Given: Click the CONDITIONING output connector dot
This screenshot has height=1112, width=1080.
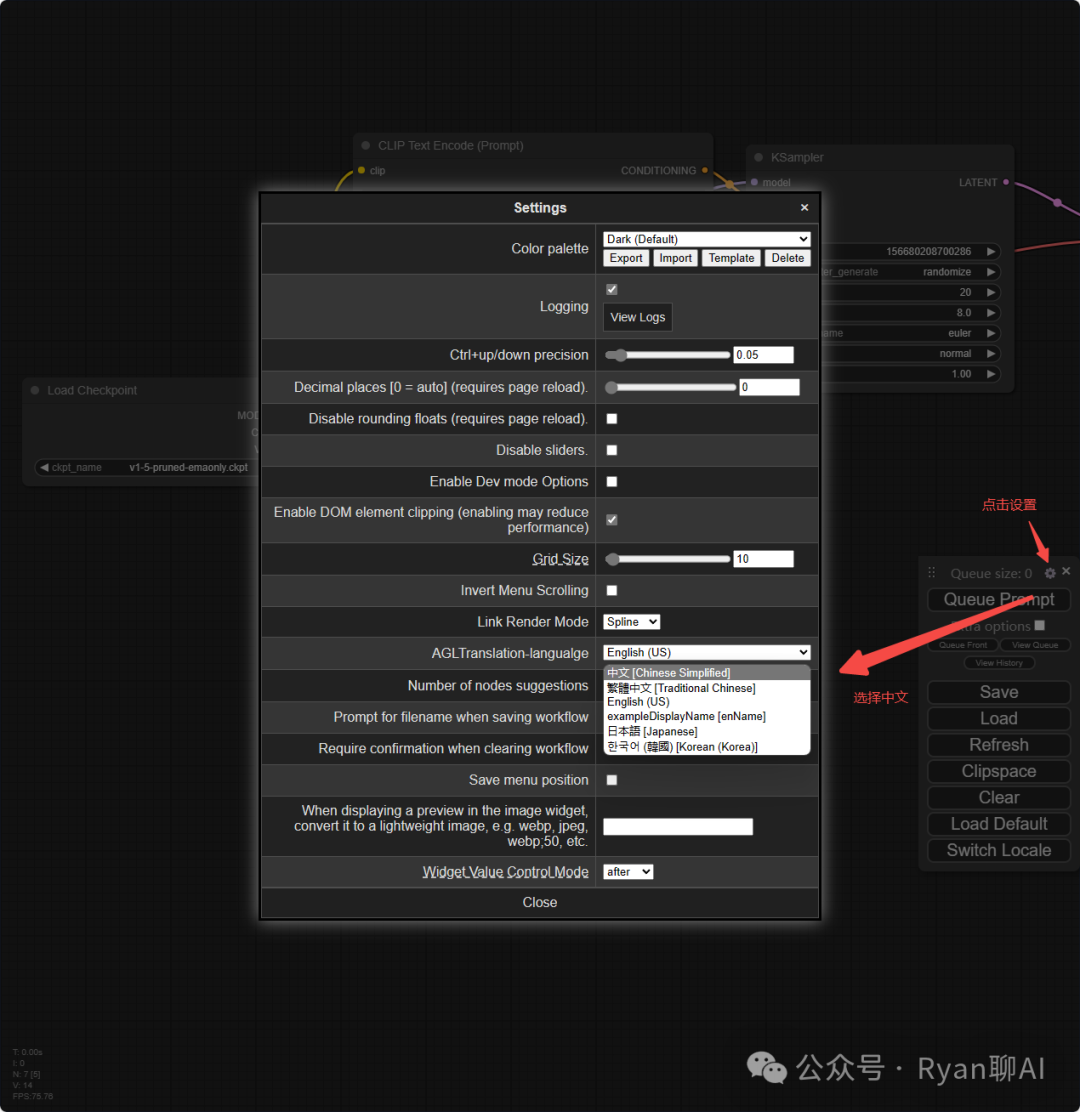Looking at the screenshot, I should click(704, 170).
